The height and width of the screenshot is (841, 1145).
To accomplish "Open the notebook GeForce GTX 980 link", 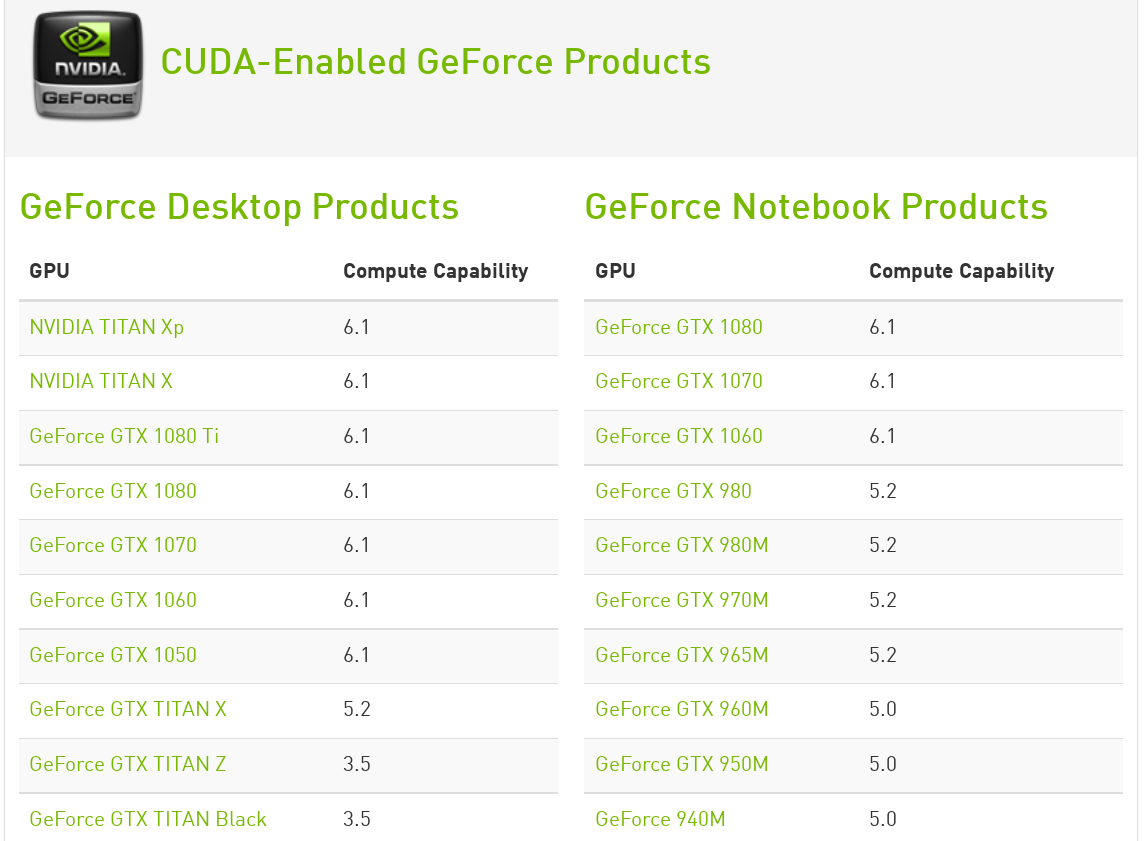I will (673, 491).
